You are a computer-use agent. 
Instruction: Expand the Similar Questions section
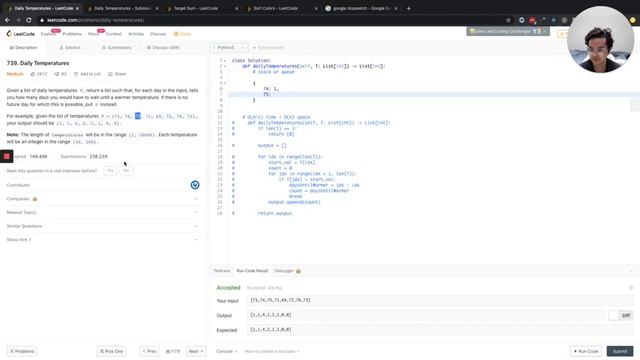[x=196, y=226]
